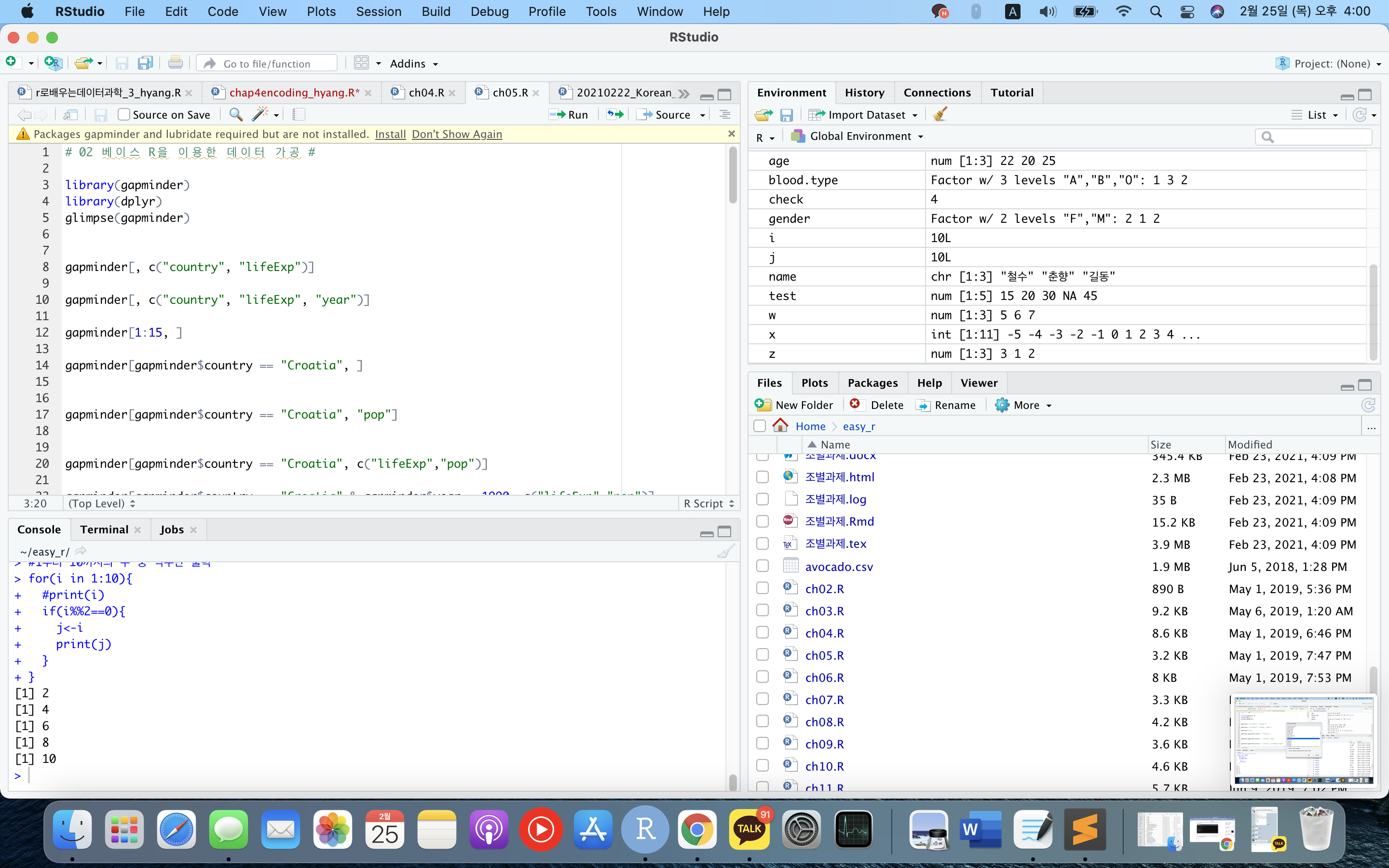1389x868 pixels.
Task: Click the Go to file/function field
Action: point(267,63)
